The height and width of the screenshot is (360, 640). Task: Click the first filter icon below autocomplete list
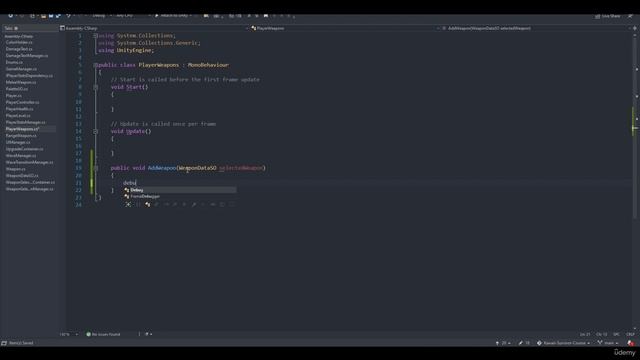pos(128,204)
